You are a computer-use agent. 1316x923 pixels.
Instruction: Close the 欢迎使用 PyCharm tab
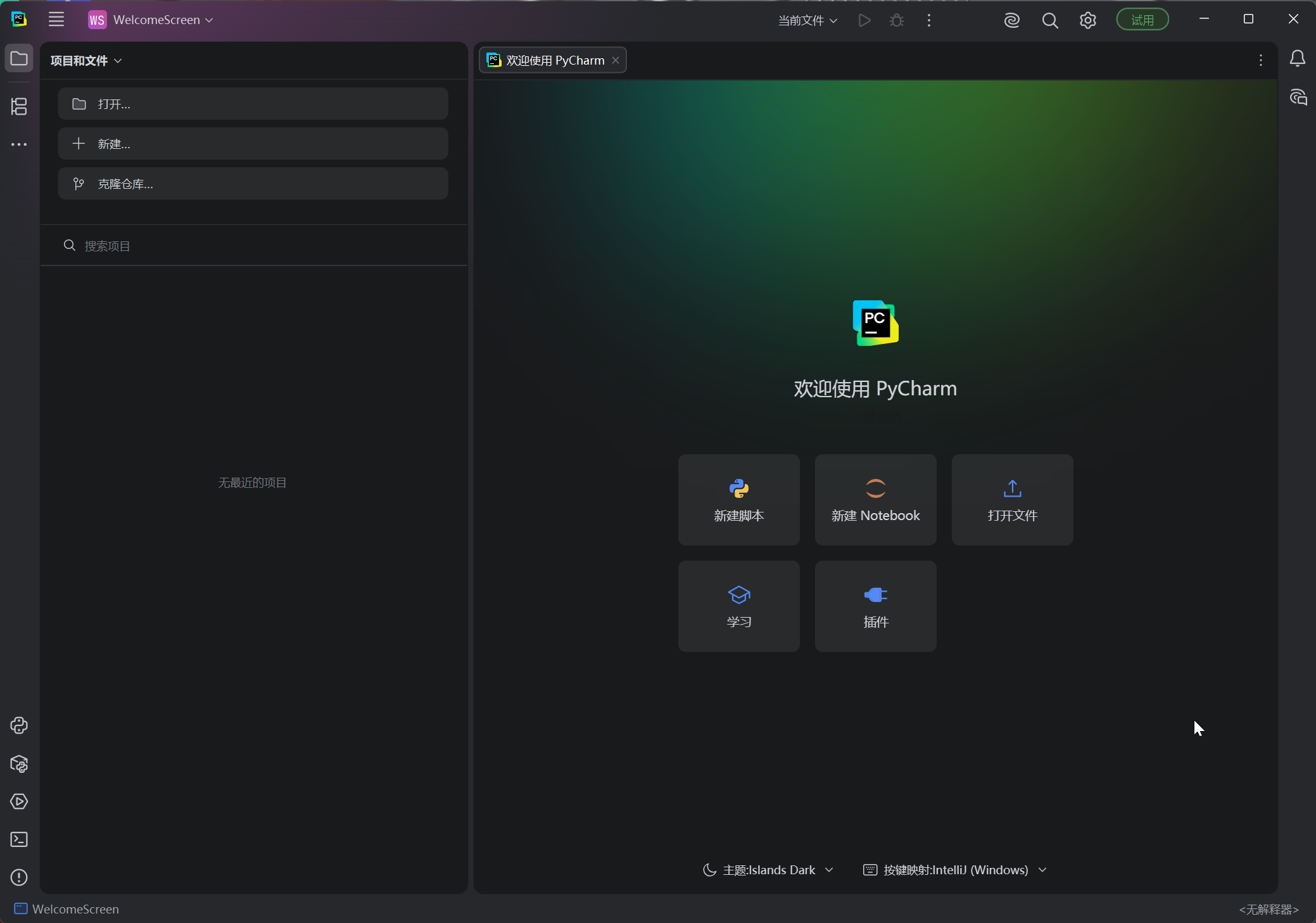[x=616, y=60]
